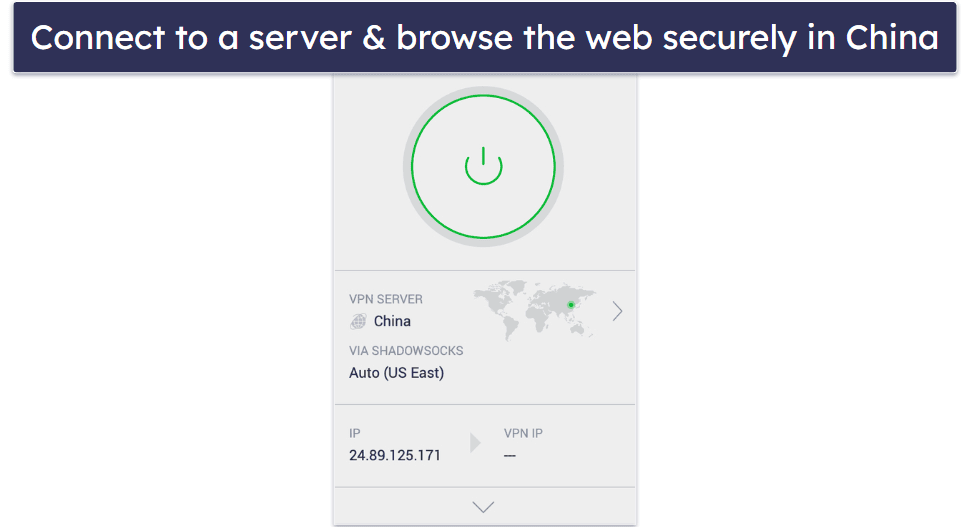Click Africa region on the world map
The image size is (966, 527).
click(x=537, y=316)
